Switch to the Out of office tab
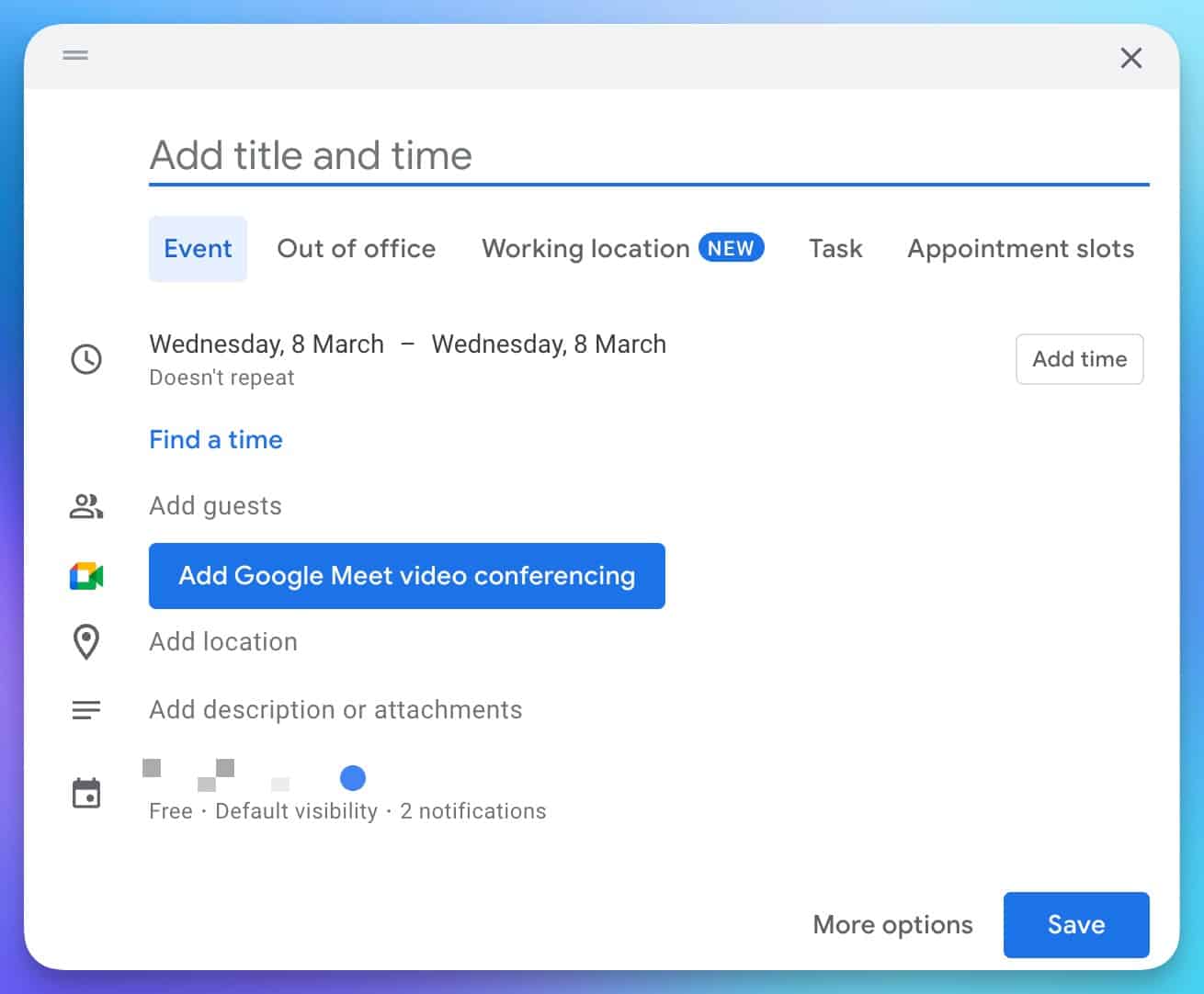Image resolution: width=1204 pixels, height=994 pixels. click(357, 248)
